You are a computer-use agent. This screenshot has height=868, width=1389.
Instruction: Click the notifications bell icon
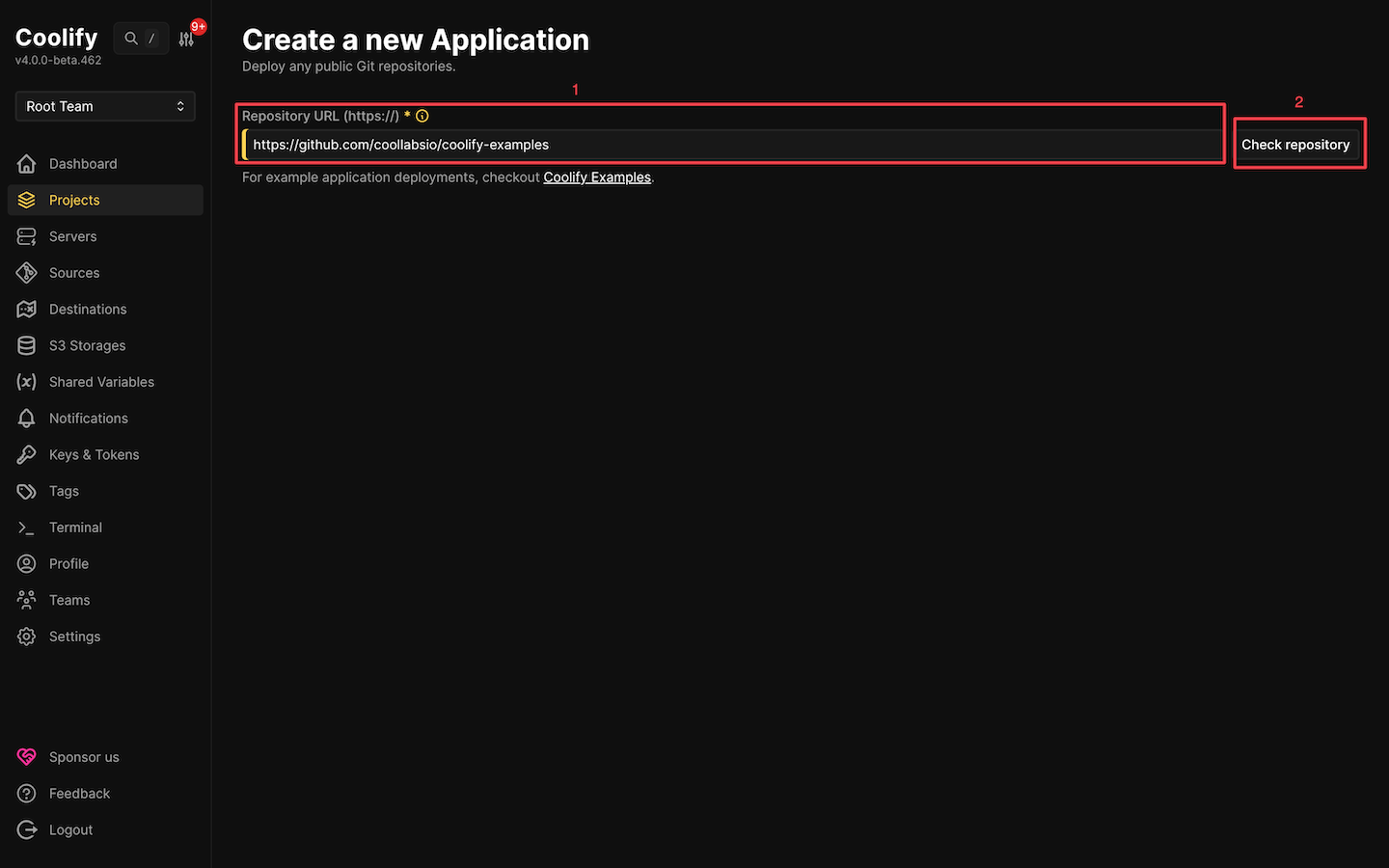27,418
